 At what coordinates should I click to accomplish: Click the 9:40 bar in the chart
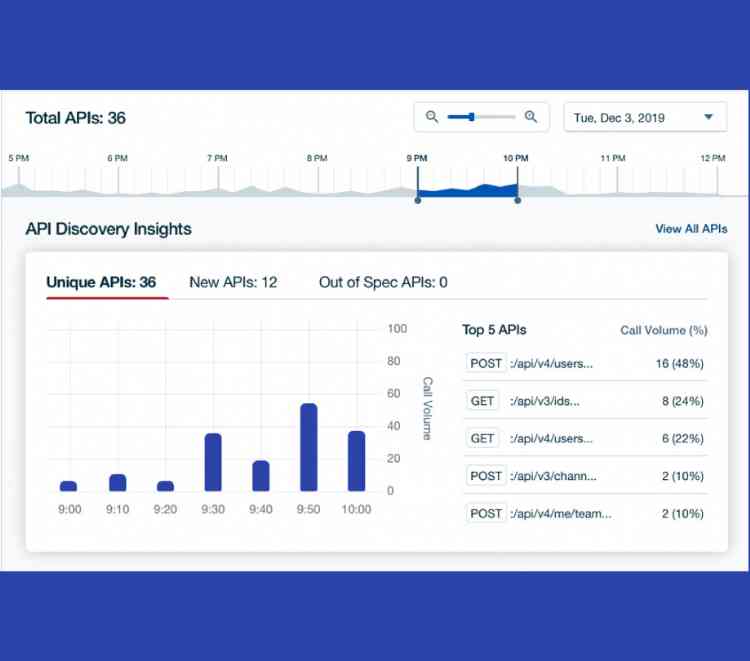[x=261, y=476]
